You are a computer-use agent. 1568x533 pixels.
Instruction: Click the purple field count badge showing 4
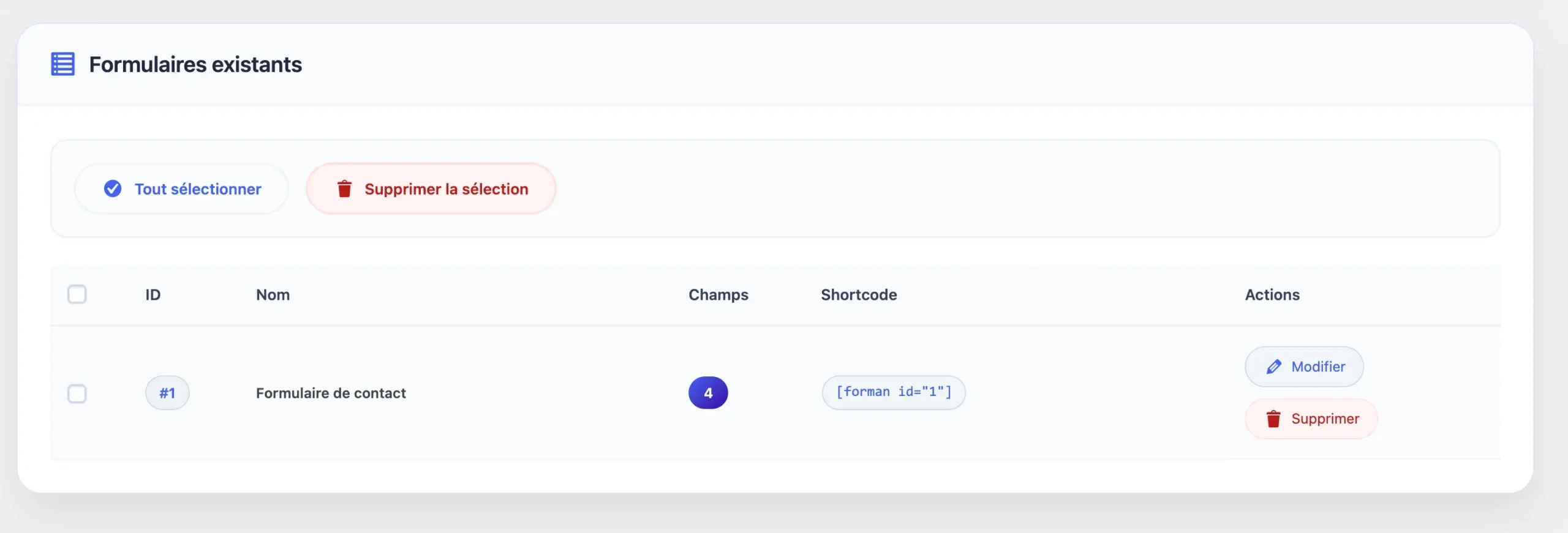pos(708,393)
